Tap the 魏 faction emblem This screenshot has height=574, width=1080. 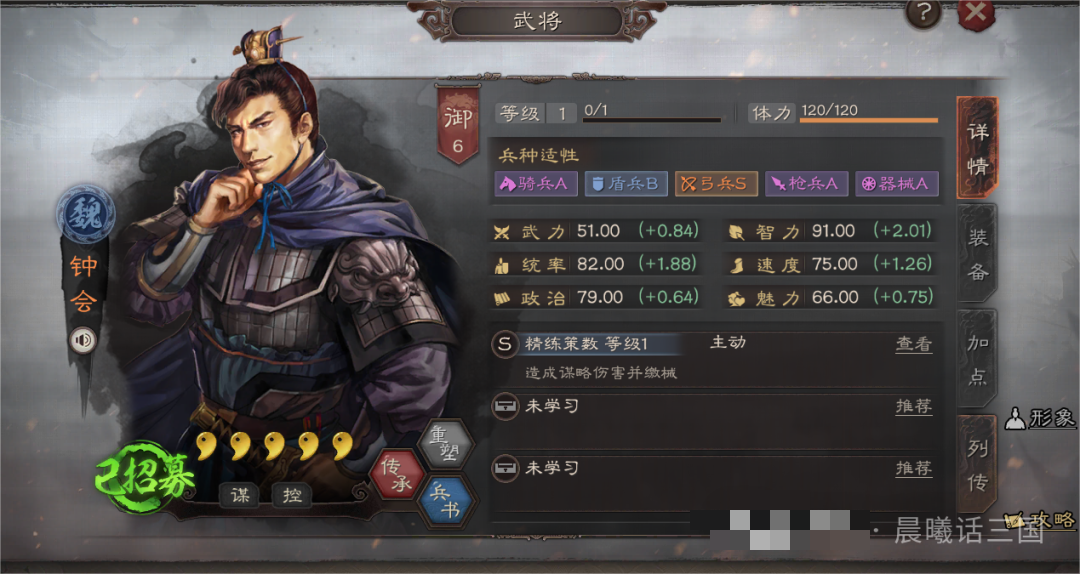click(x=85, y=214)
